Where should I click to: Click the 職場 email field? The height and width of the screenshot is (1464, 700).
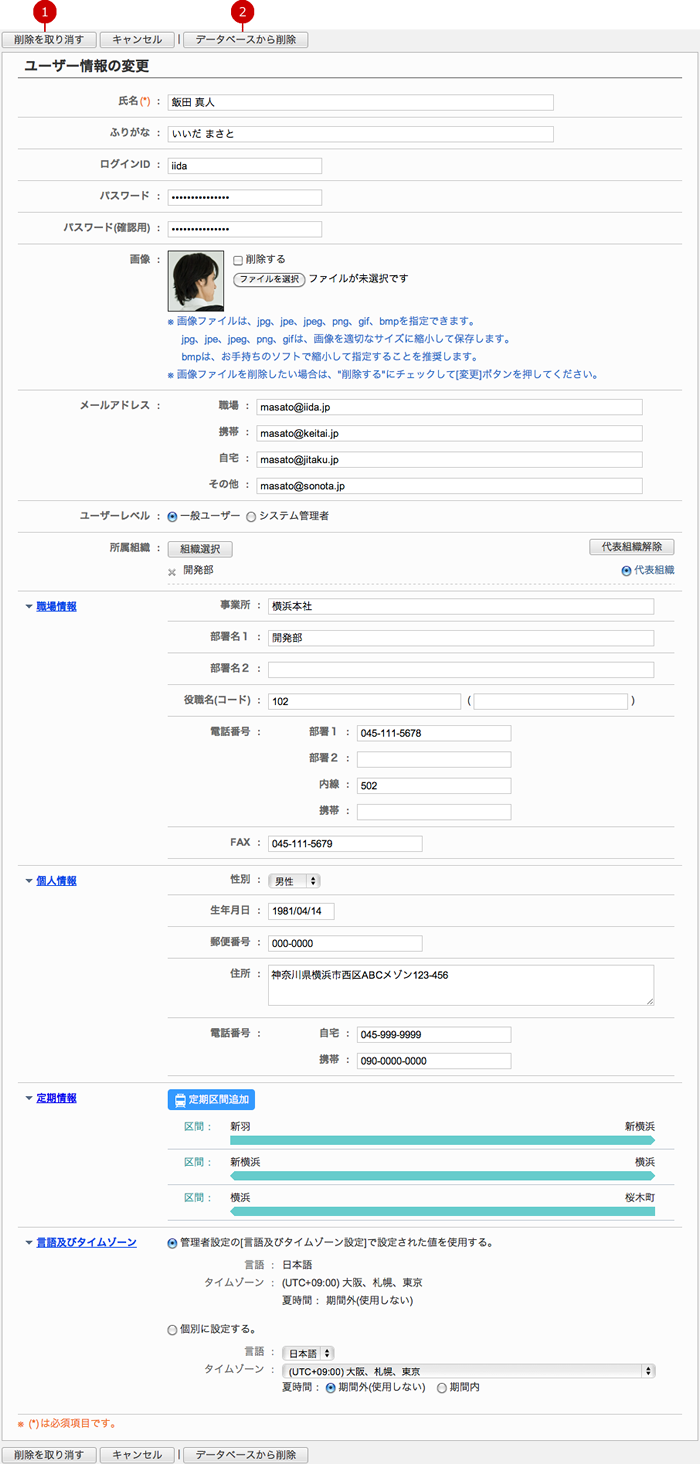(449, 407)
